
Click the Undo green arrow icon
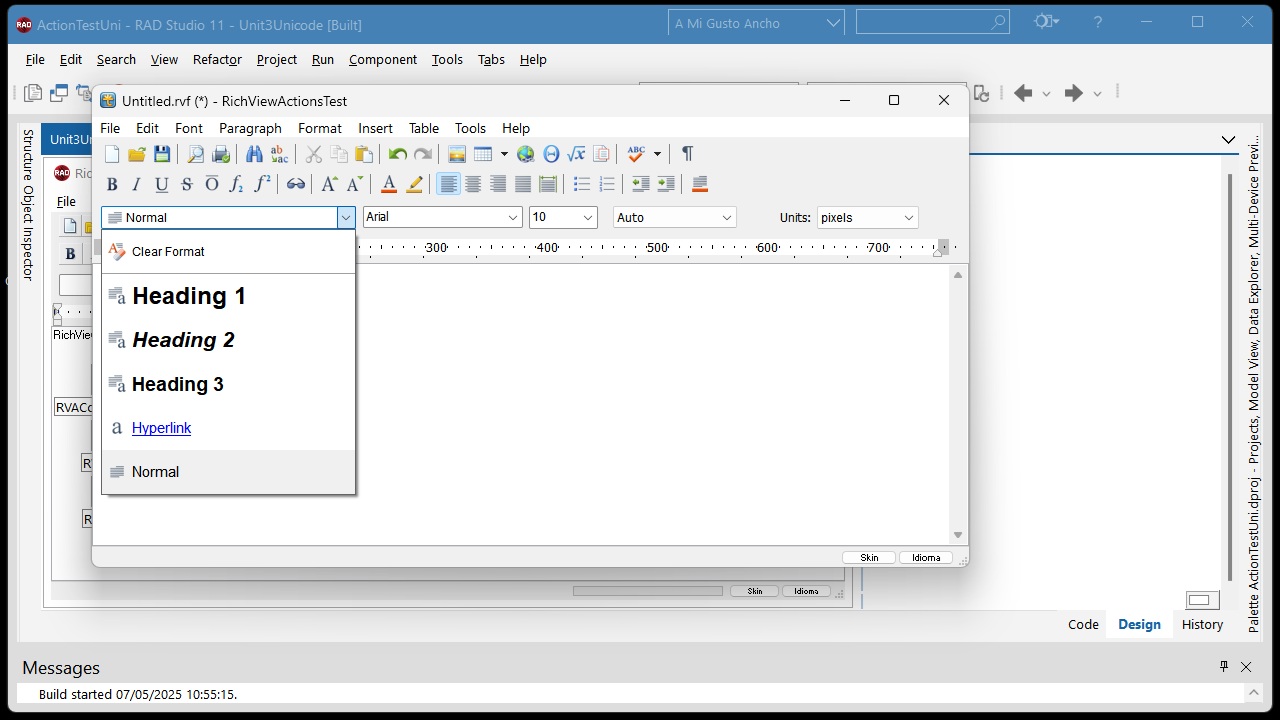pyautogui.click(x=398, y=154)
